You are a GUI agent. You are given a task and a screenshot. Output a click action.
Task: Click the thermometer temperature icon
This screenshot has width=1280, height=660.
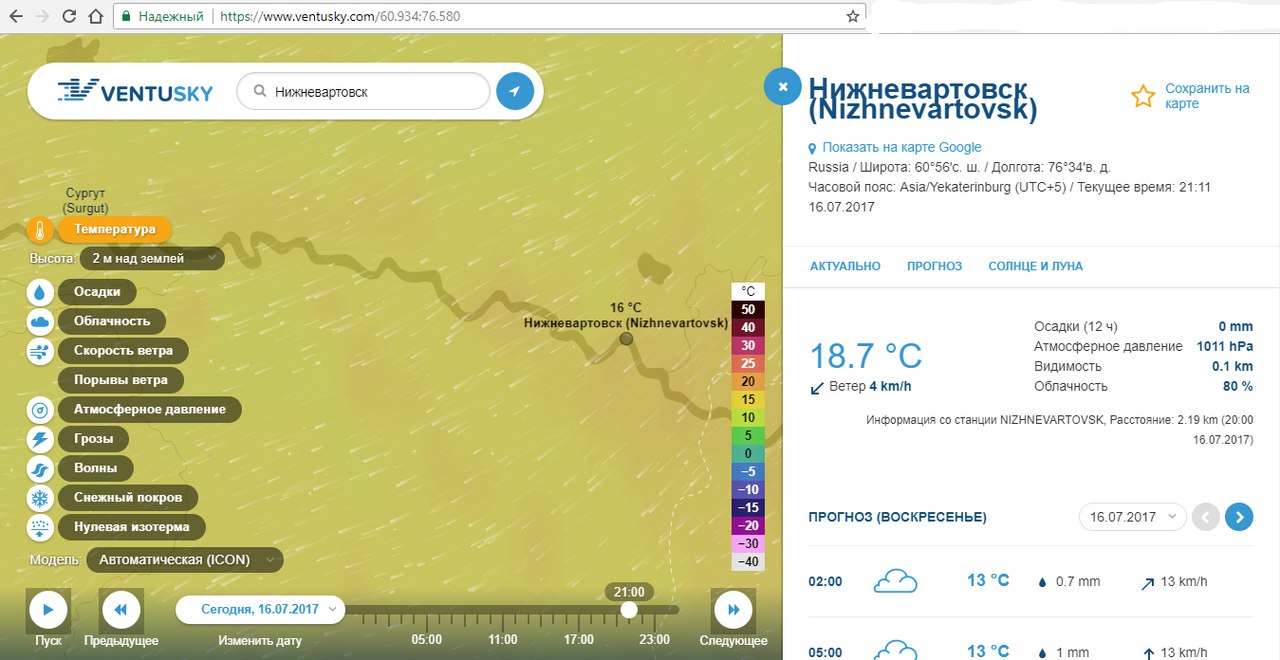tap(40, 230)
